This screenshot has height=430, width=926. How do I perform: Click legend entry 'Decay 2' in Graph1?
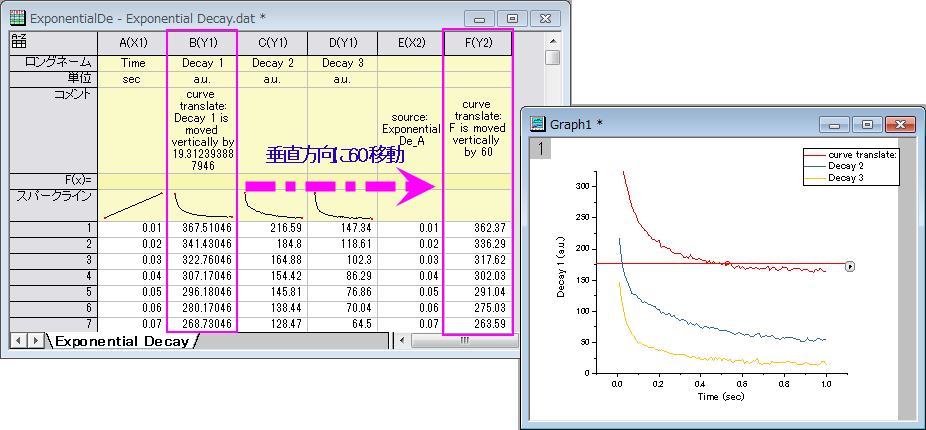point(845,167)
